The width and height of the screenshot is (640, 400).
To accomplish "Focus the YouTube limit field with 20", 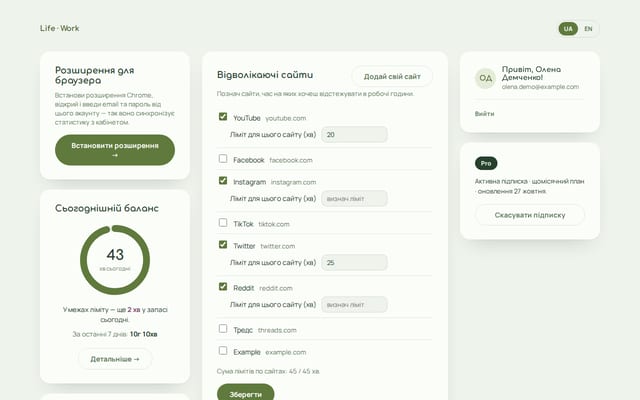I will 354,134.
